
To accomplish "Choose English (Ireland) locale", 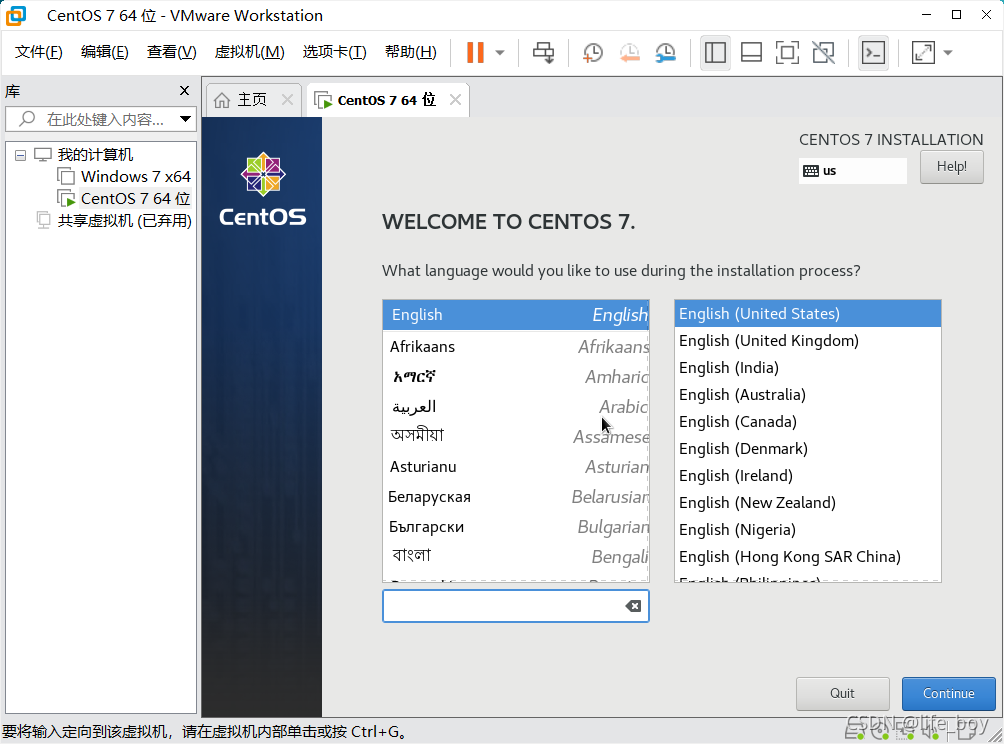I will [807, 476].
